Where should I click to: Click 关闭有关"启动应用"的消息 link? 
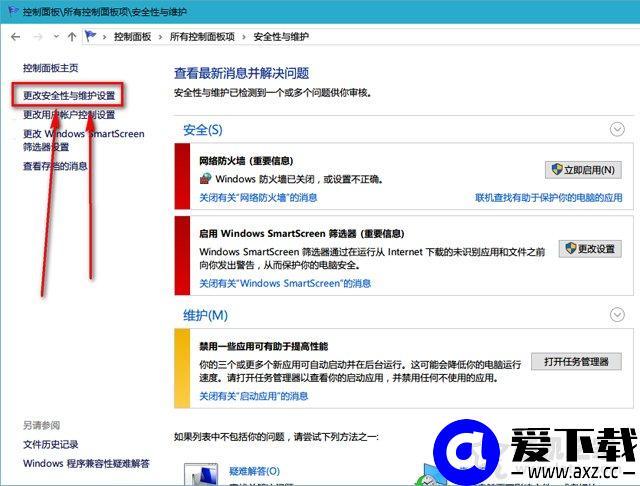(x=253, y=396)
